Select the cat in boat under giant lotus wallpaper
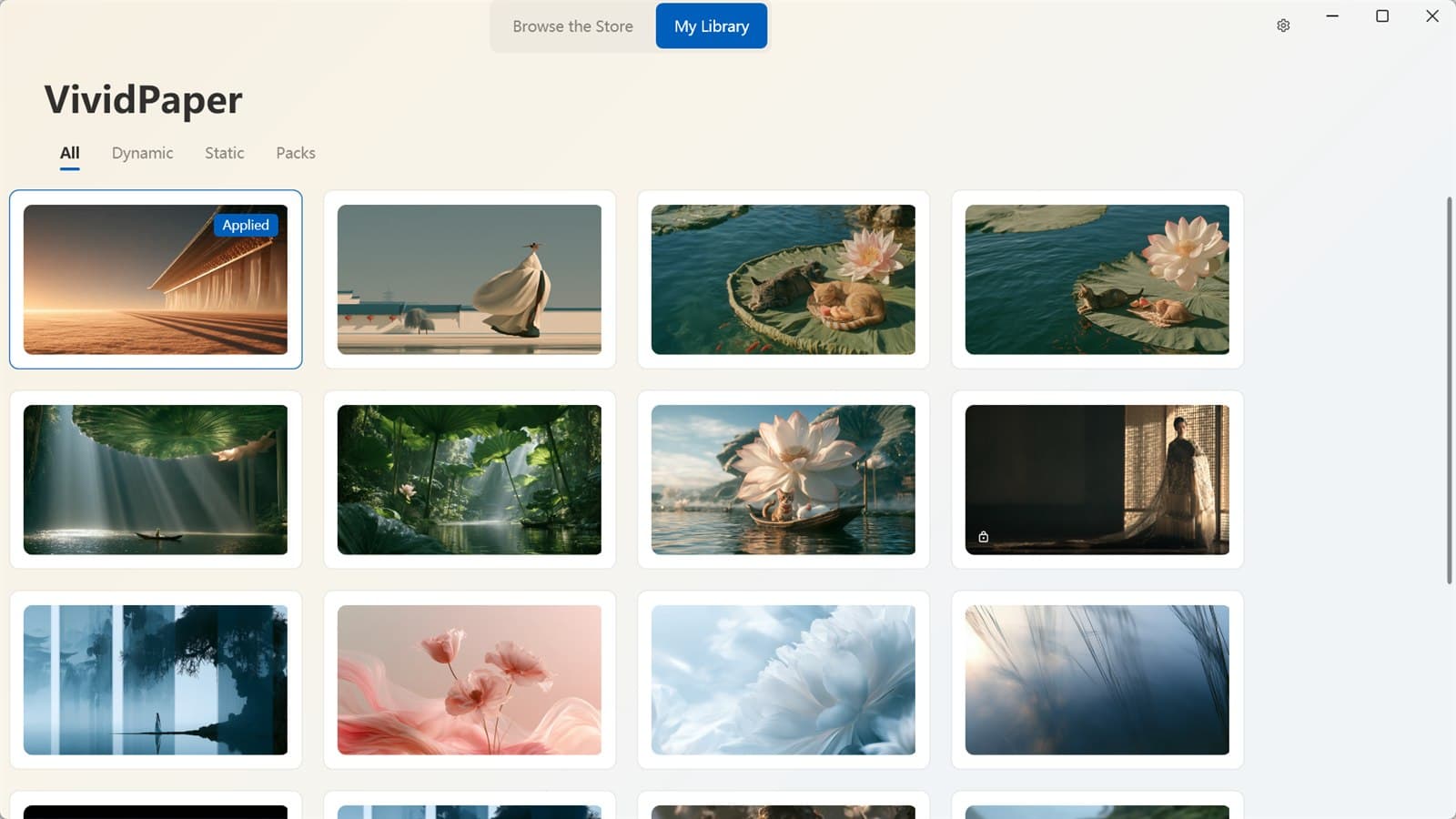The height and width of the screenshot is (819, 1456). click(x=784, y=480)
